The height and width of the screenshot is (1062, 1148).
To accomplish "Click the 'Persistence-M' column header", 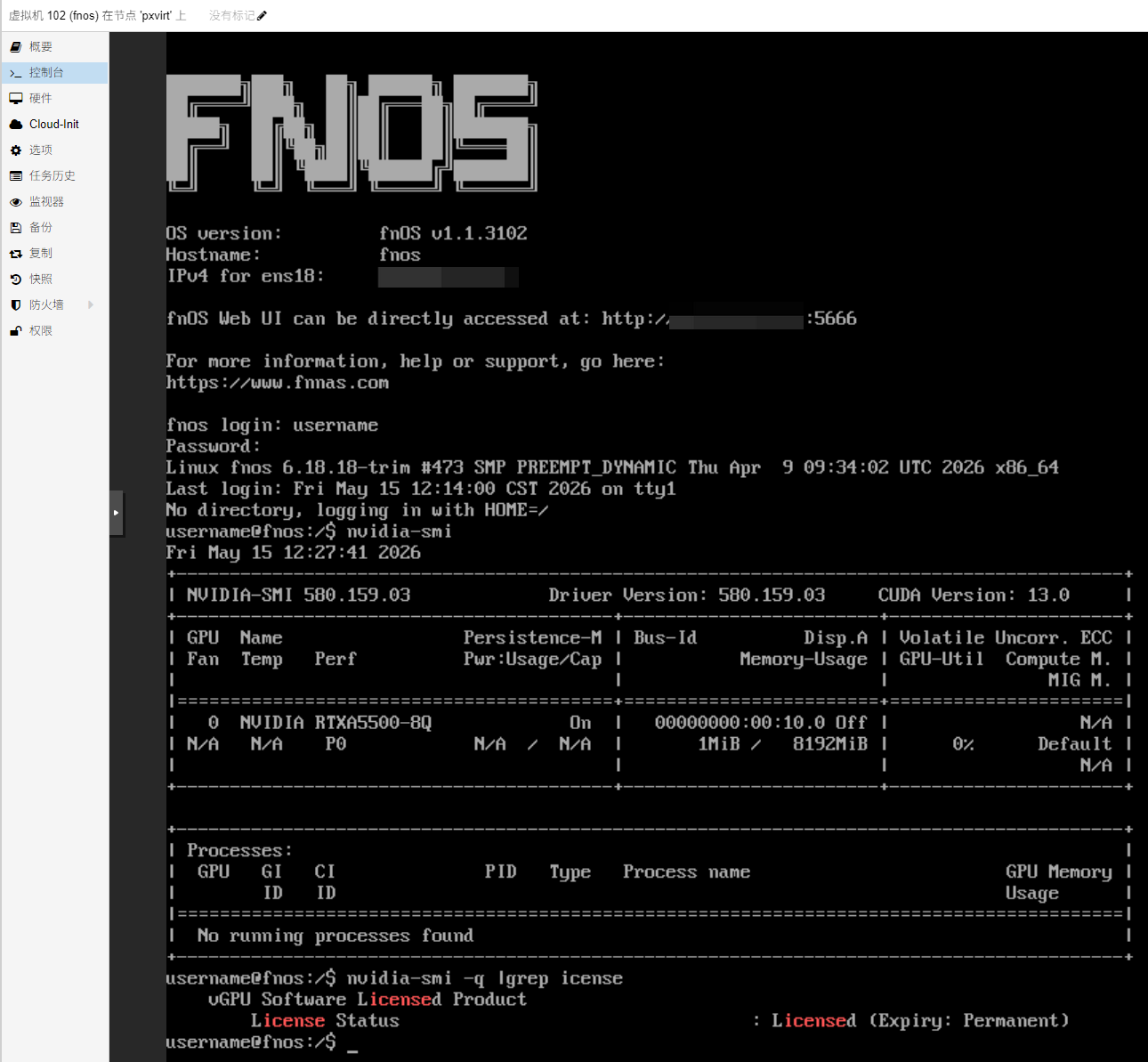I will click(532, 638).
